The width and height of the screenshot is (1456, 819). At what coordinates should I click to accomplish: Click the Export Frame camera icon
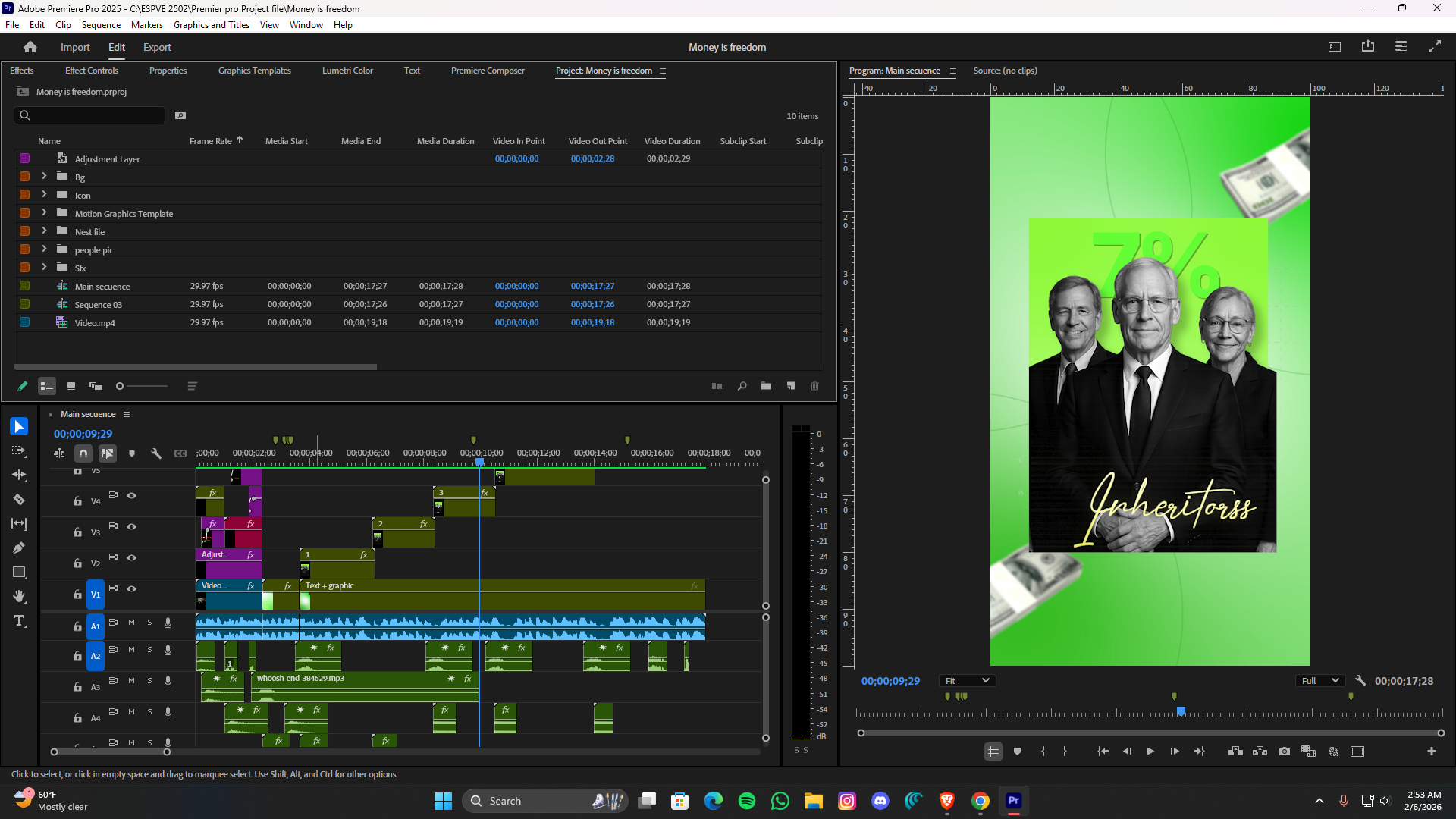[x=1284, y=752]
